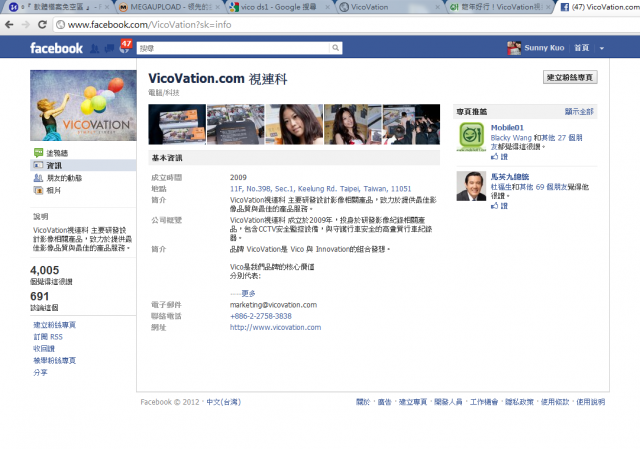Open friend requests icon in Facebook bar
Screen dimensions: 640x449
94,49
